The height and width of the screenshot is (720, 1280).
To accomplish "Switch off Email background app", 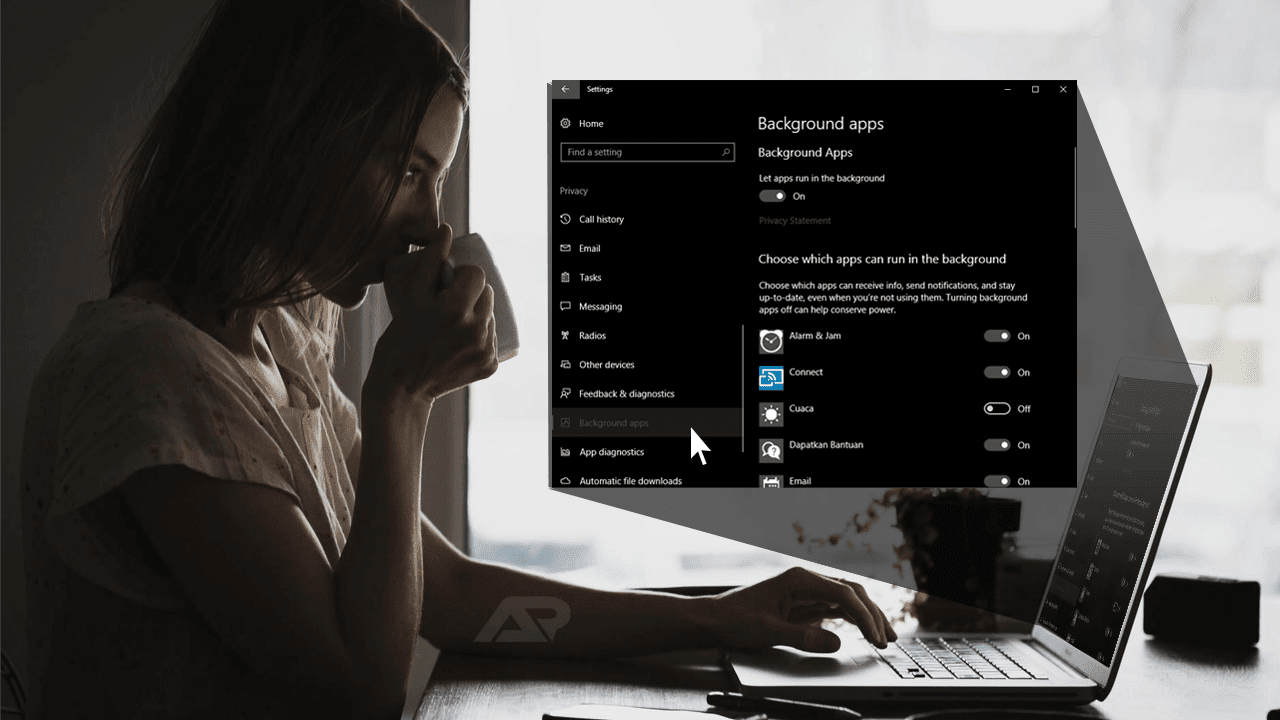I will click(997, 481).
